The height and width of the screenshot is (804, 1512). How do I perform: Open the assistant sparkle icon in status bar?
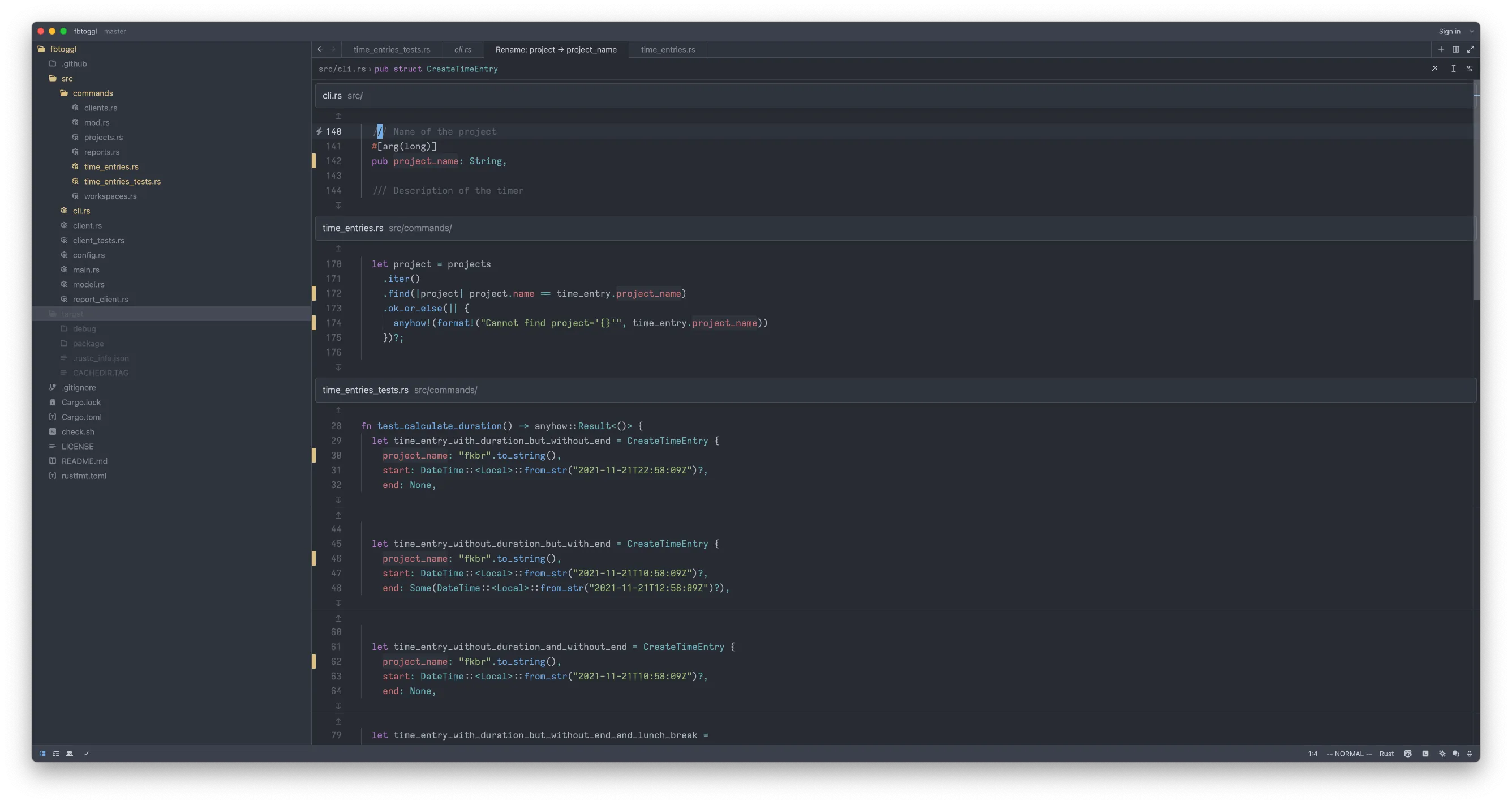pos(1442,754)
